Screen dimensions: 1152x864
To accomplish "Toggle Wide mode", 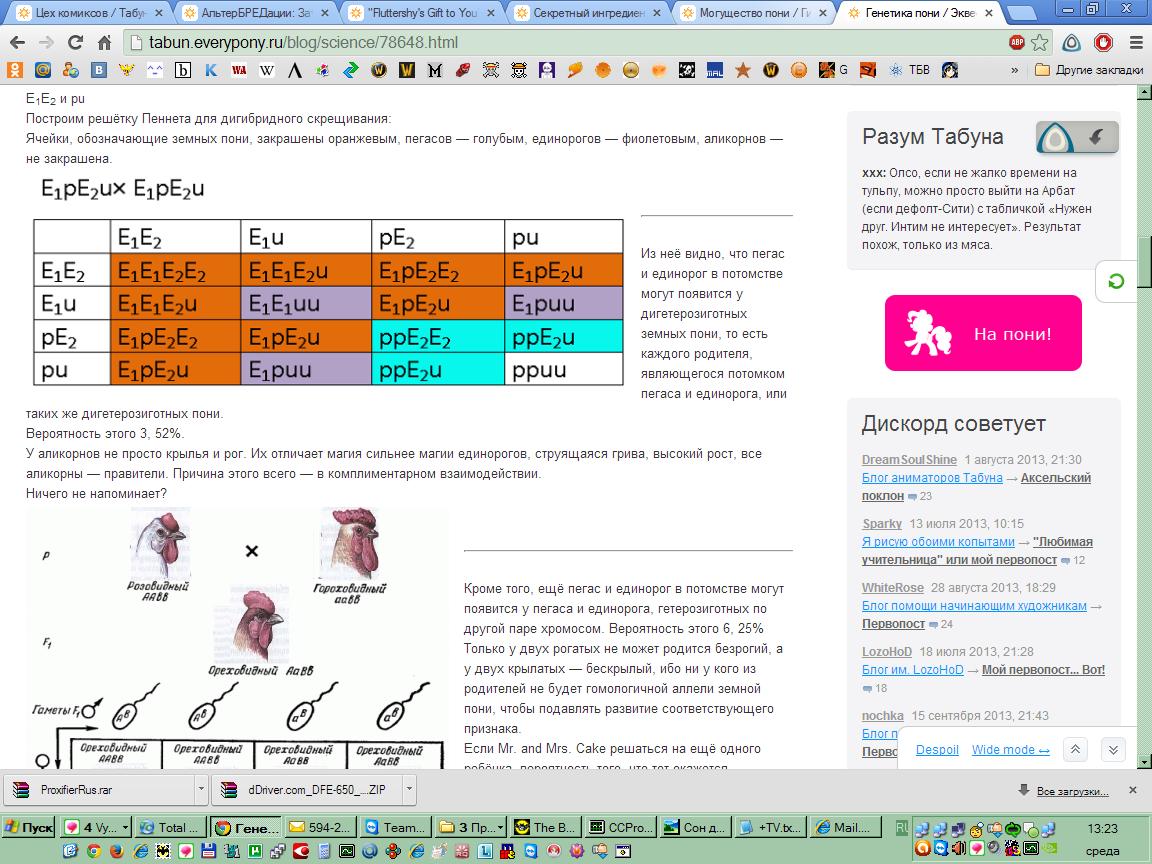I will 1011,749.
